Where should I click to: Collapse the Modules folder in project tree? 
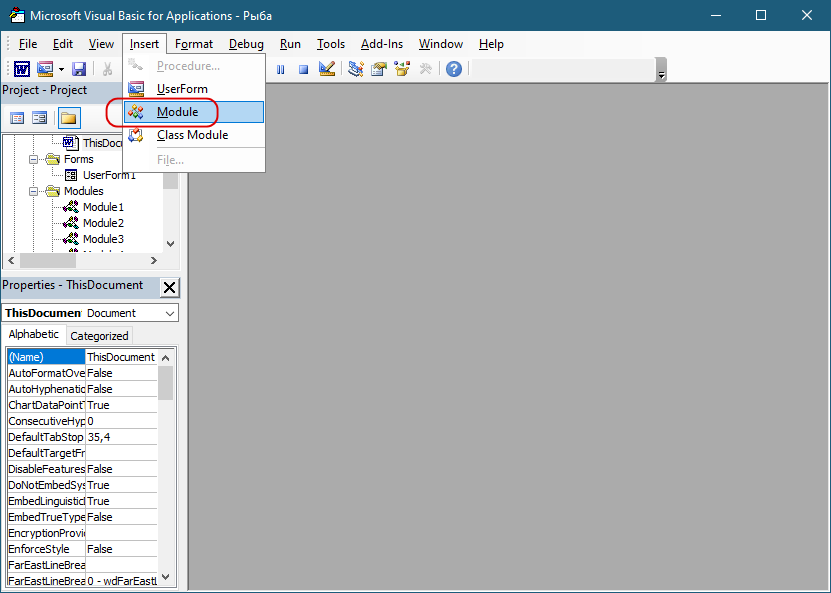coord(33,191)
